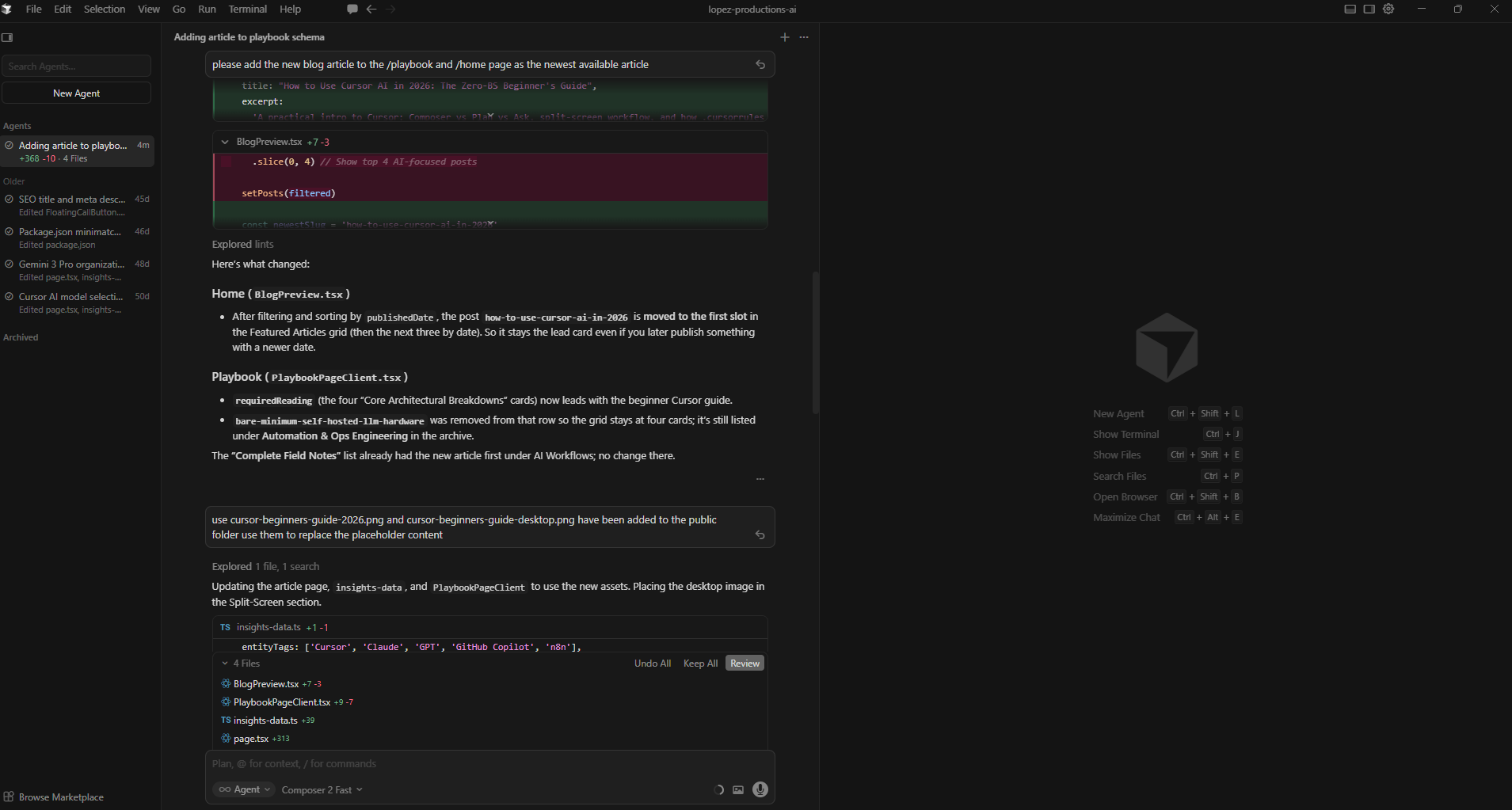Click the voice input microphone icon
This screenshot has height=810, width=1512.
coord(760,789)
